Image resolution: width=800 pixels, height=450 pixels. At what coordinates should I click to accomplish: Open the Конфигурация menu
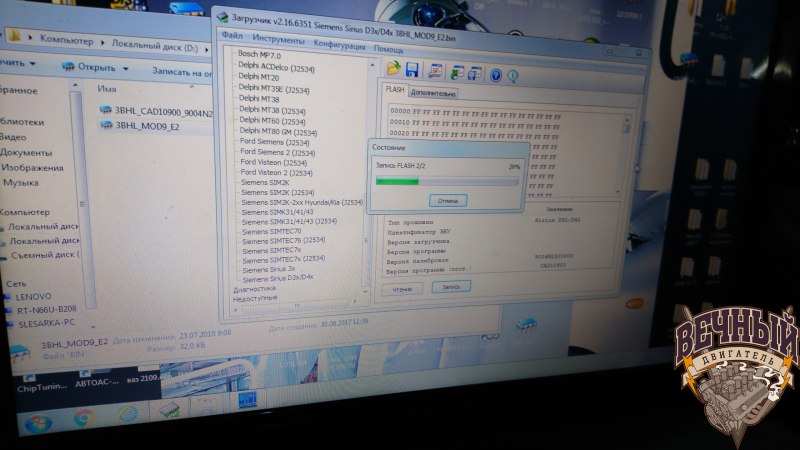[x=338, y=46]
